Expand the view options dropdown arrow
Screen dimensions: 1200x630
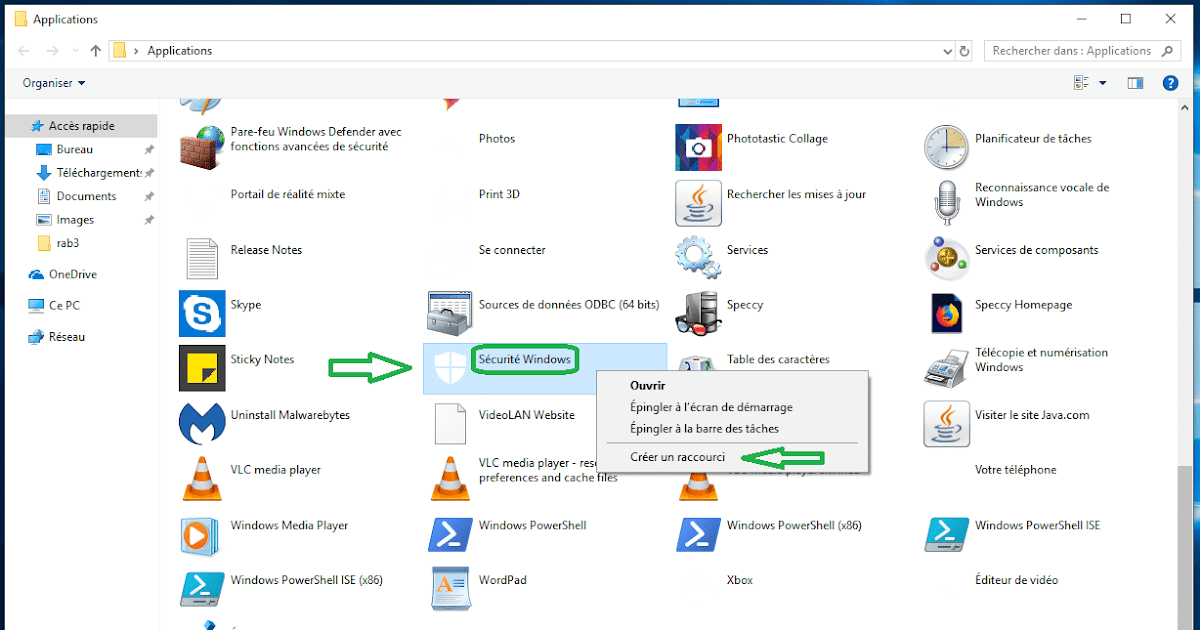click(1103, 83)
